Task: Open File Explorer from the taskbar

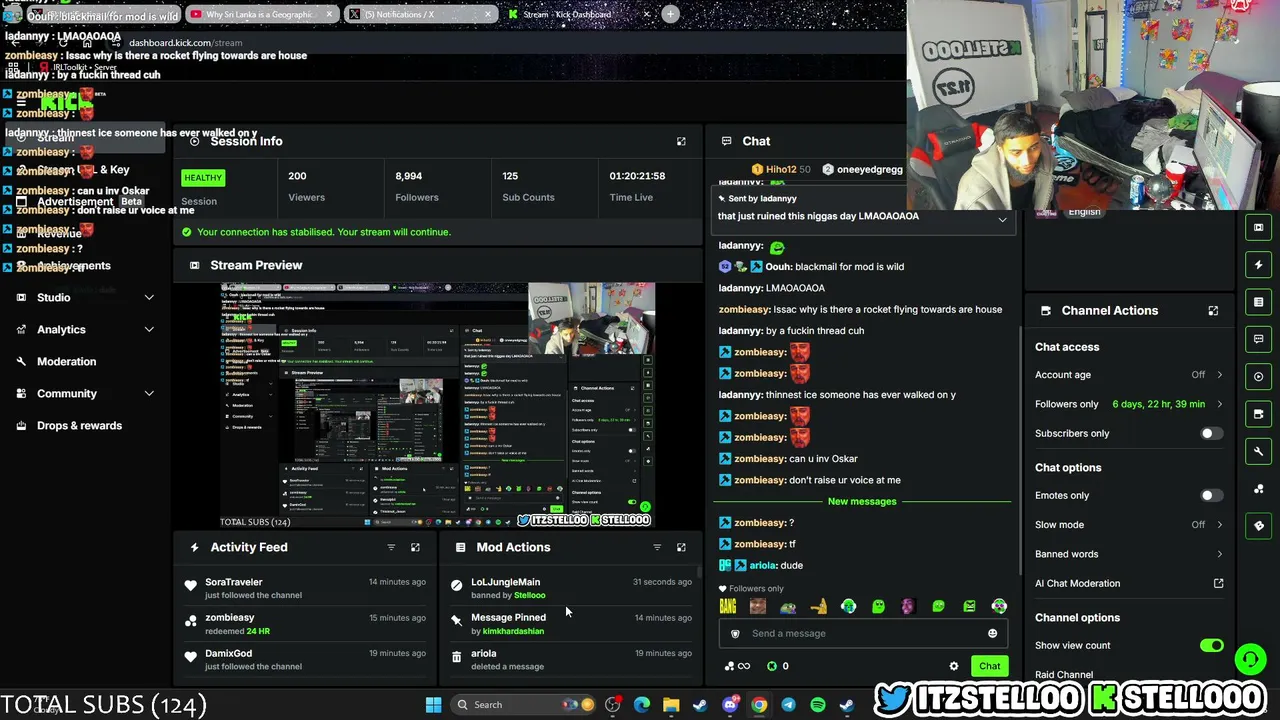Action: pyautogui.click(x=671, y=705)
